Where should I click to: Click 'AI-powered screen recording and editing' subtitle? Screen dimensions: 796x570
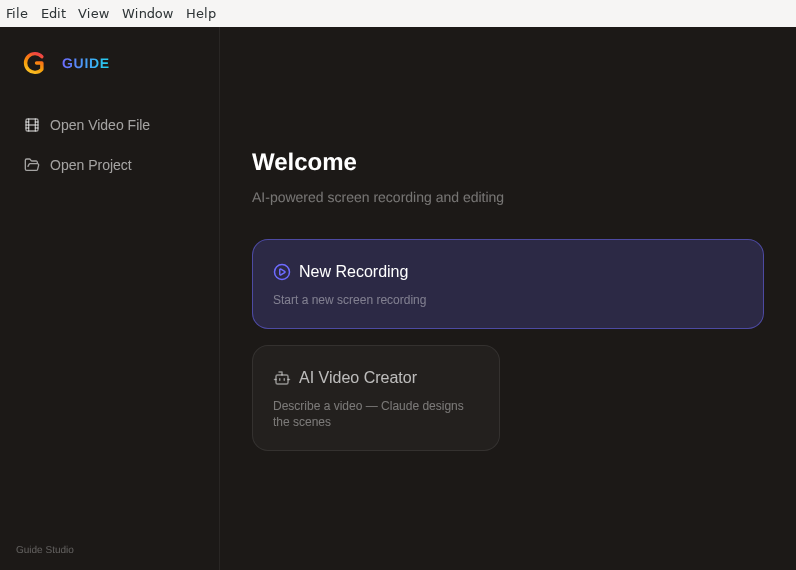[378, 197]
